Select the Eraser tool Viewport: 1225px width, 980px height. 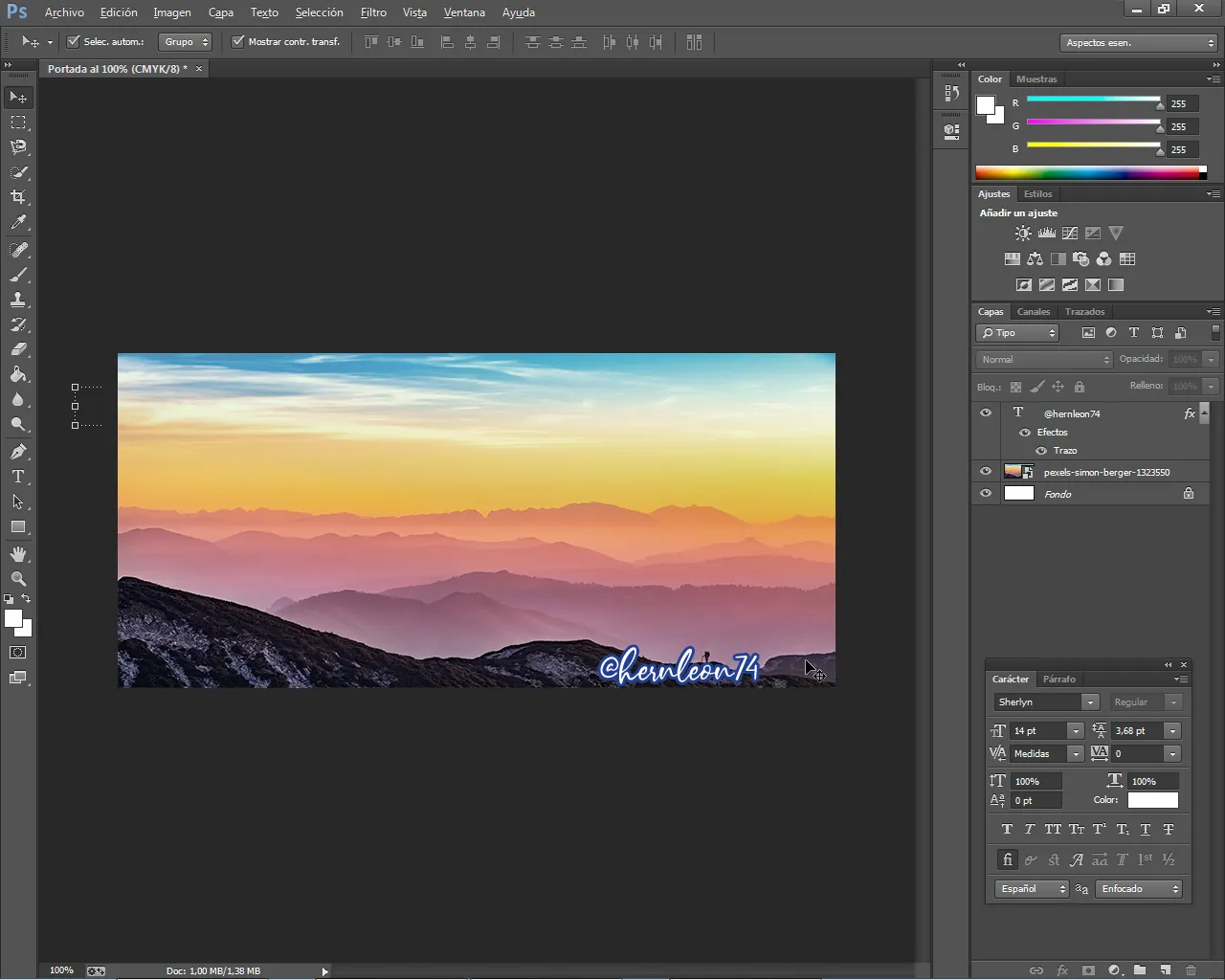18,349
